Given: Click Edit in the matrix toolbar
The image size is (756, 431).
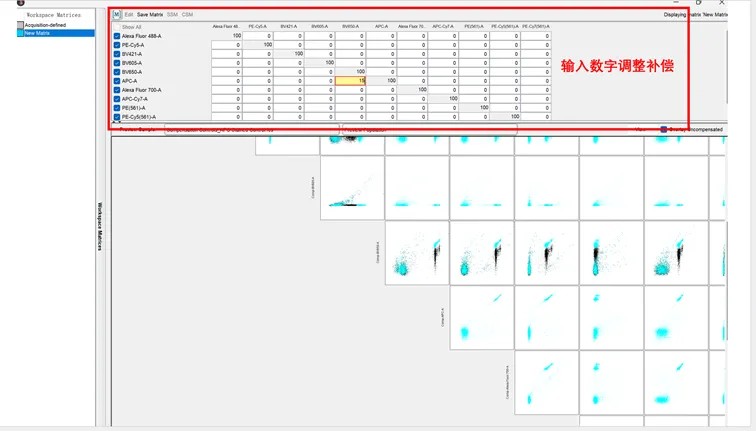Looking at the screenshot, I should point(128,15).
